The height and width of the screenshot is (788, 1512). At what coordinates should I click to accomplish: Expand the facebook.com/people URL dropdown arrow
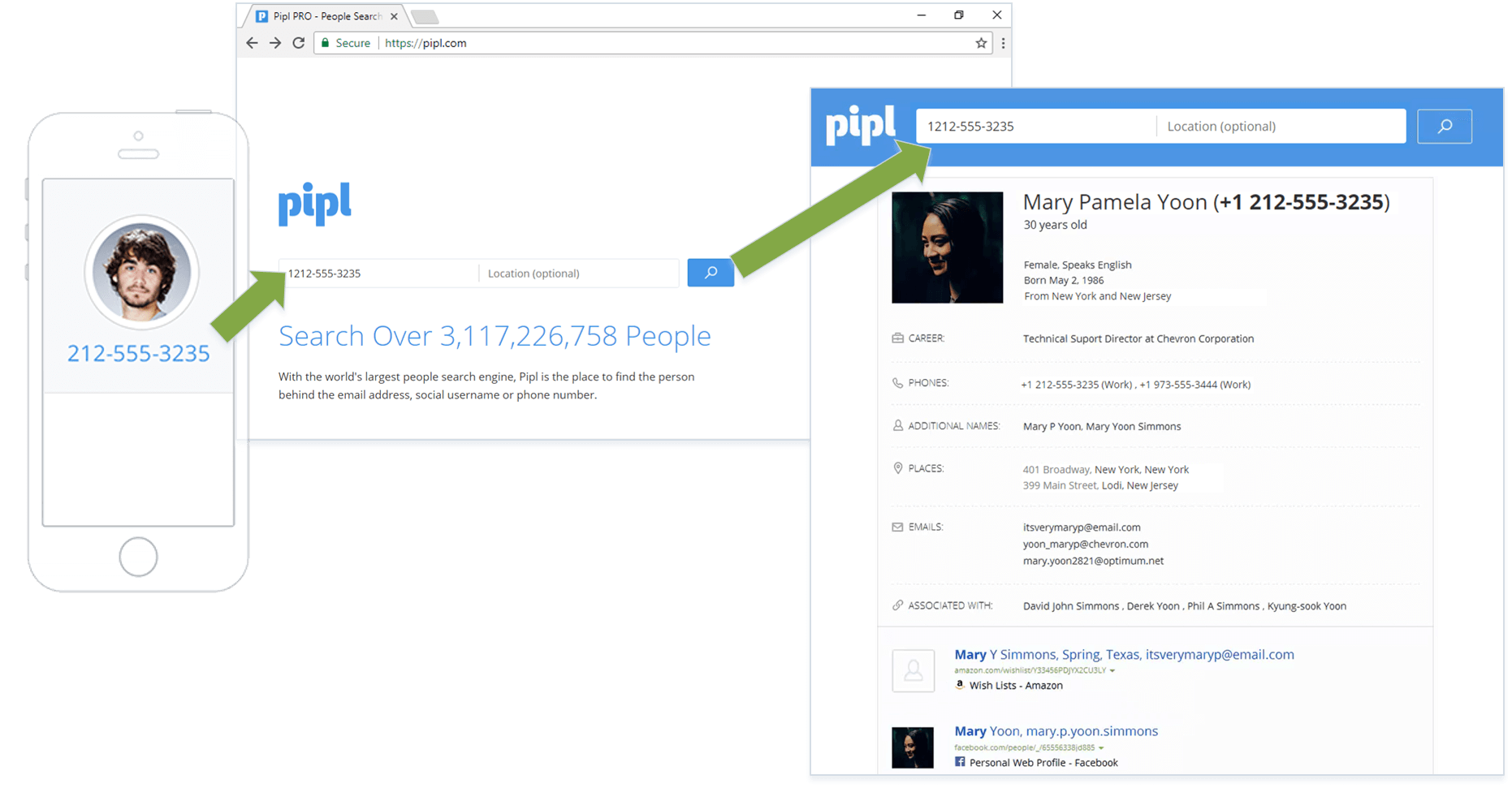tap(1101, 748)
